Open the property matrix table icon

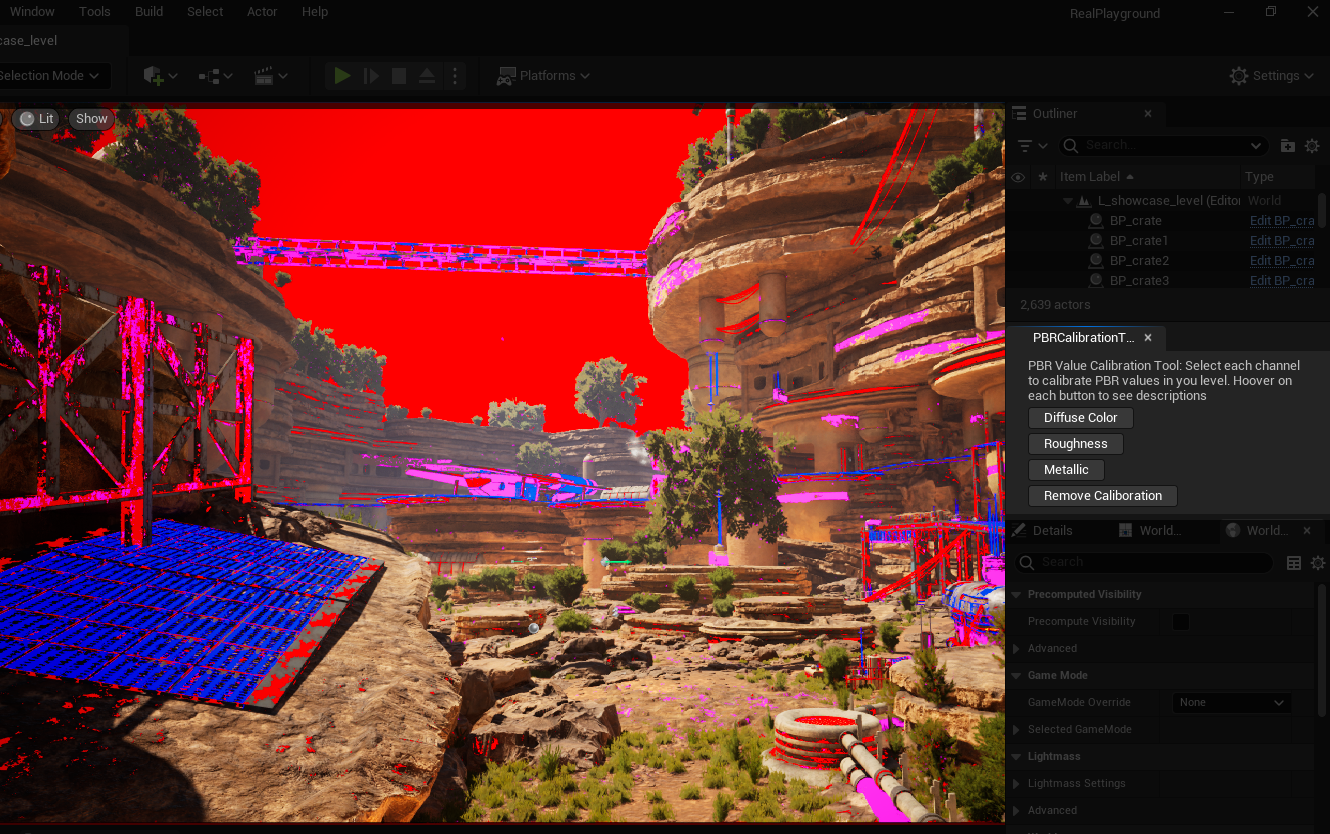point(1294,563)
